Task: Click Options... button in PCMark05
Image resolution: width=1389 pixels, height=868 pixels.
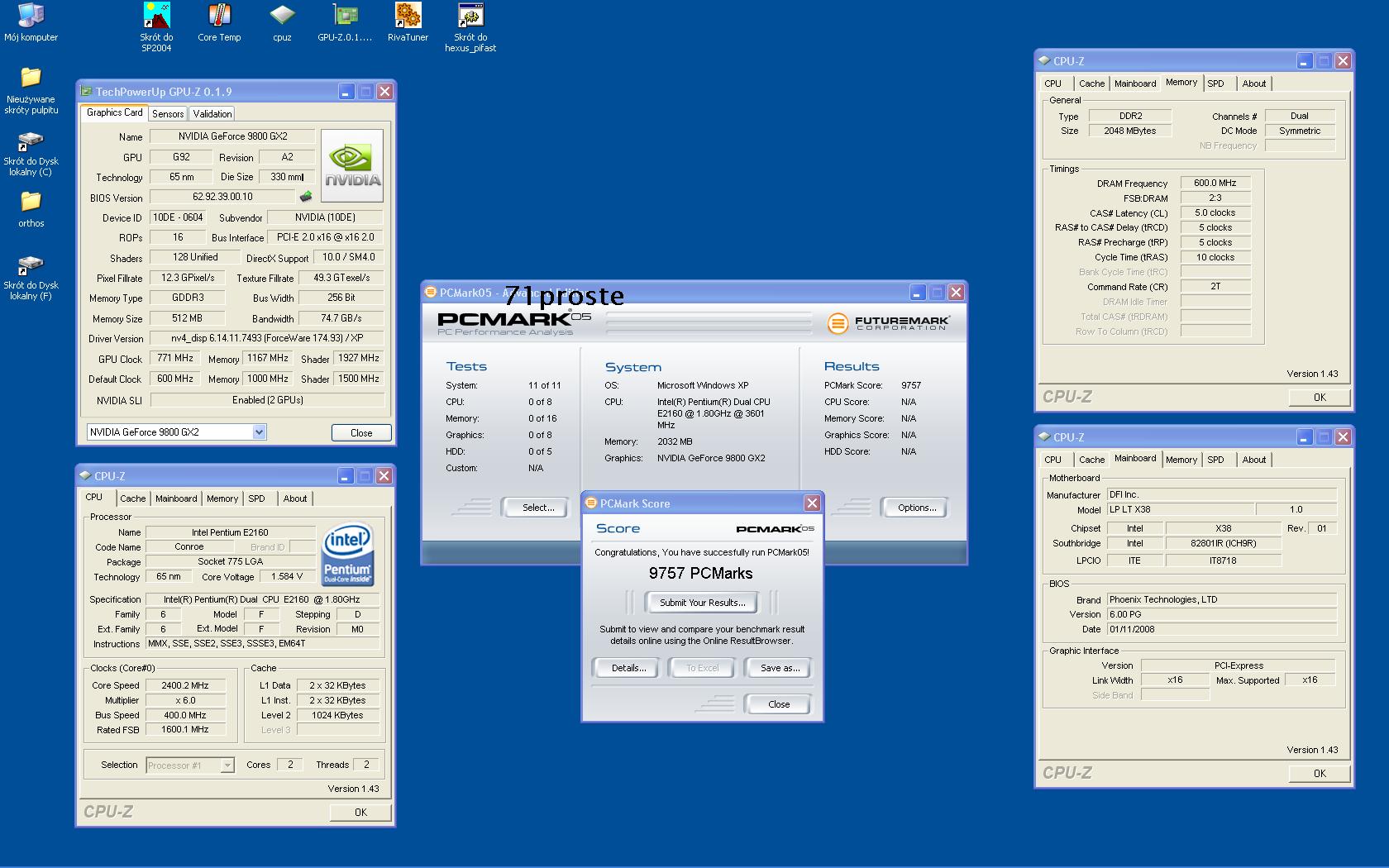Action: click(x=917, y=508)
